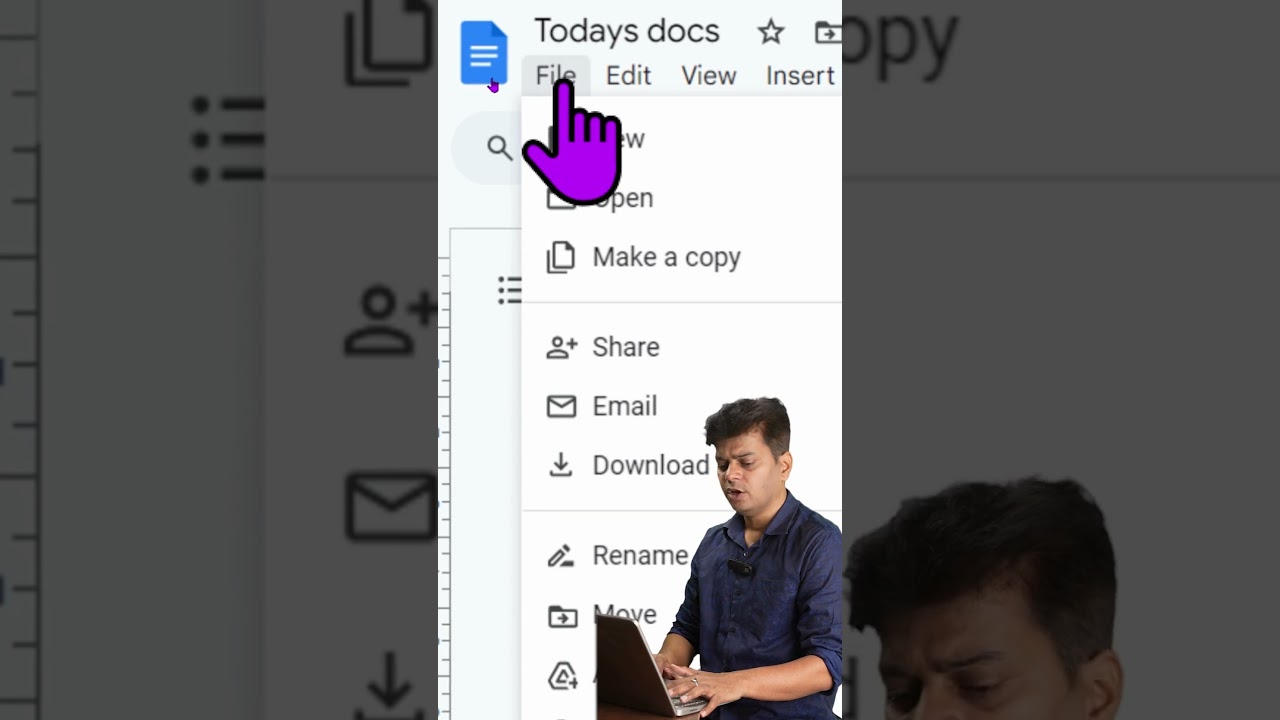Click the Todays docs document title

click(627, 31)
